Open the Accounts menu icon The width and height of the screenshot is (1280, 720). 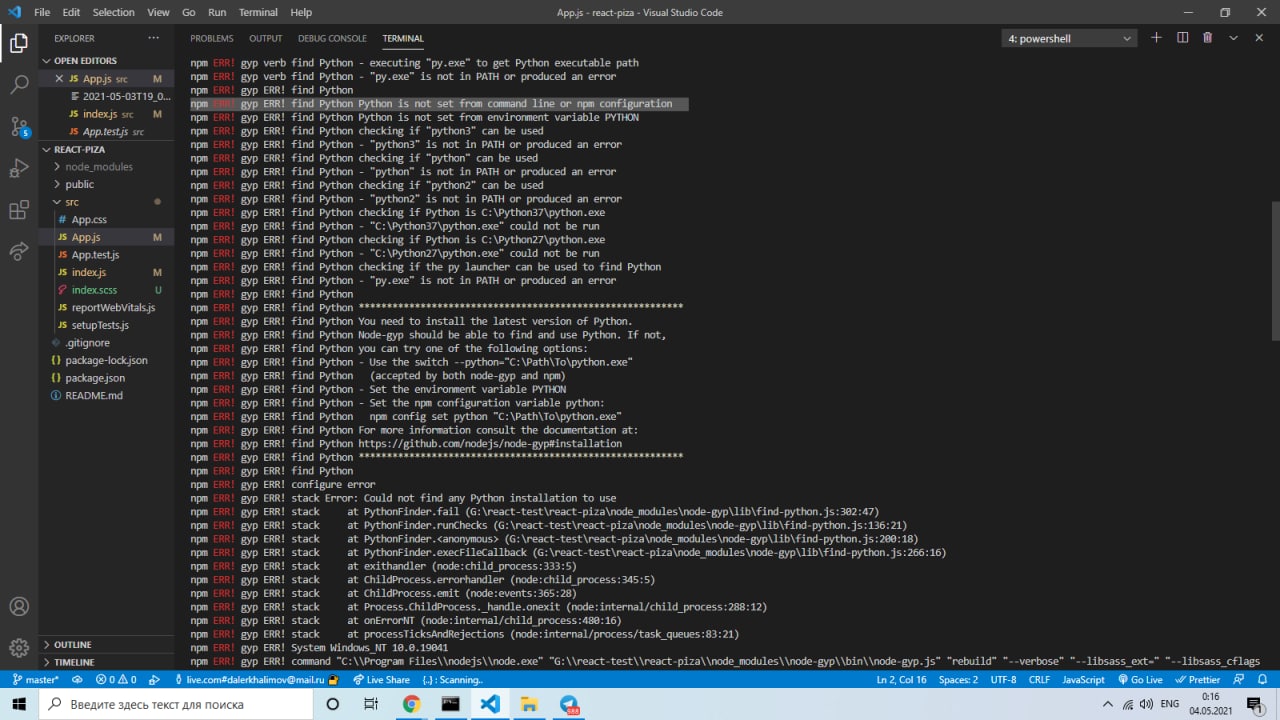point(19,606)
